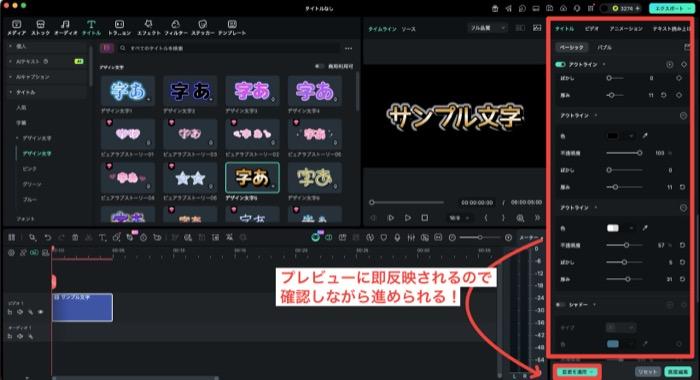Switch to アニメーション tab in properties panel
The height and width of the screenshot is (380, 700).
[x=626, y=29]
